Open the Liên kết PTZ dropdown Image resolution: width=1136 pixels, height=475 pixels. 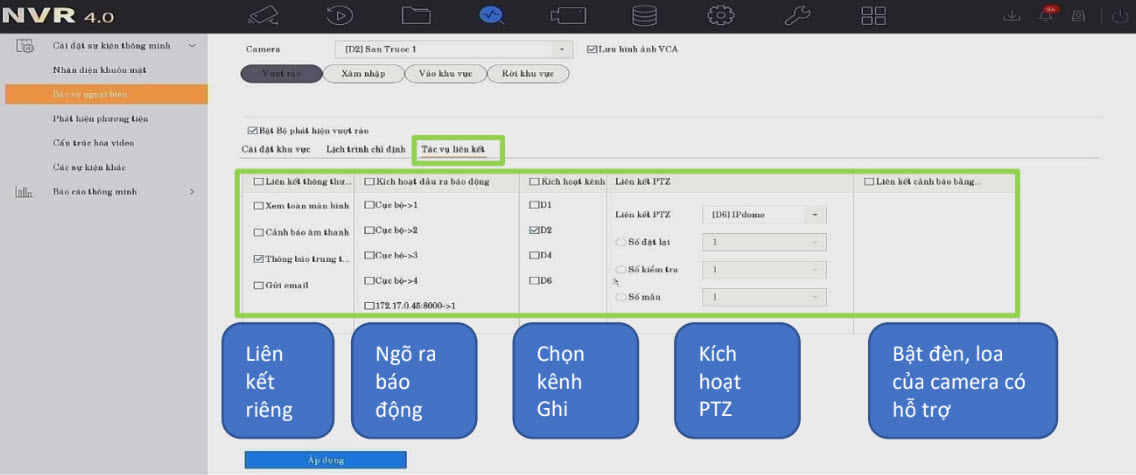[767, 215]
